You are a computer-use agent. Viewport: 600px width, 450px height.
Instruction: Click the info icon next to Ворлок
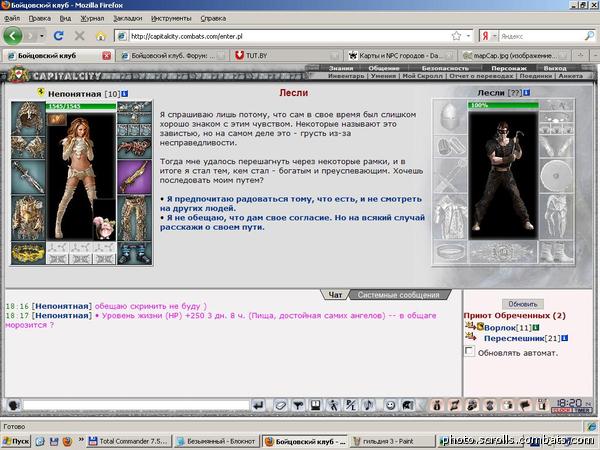pos(536,328)
